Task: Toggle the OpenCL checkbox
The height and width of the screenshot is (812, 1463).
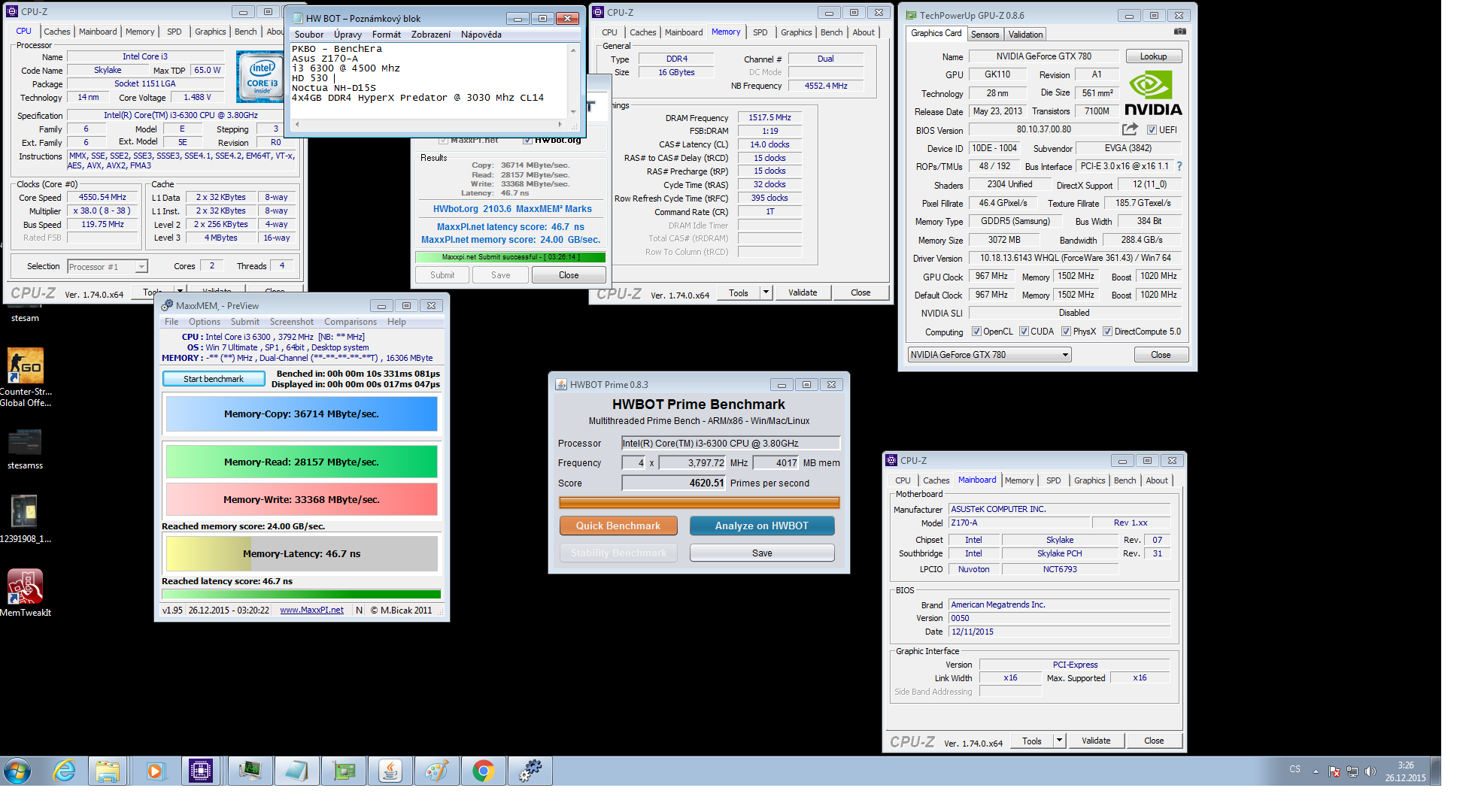Action: tap(976, 332)
